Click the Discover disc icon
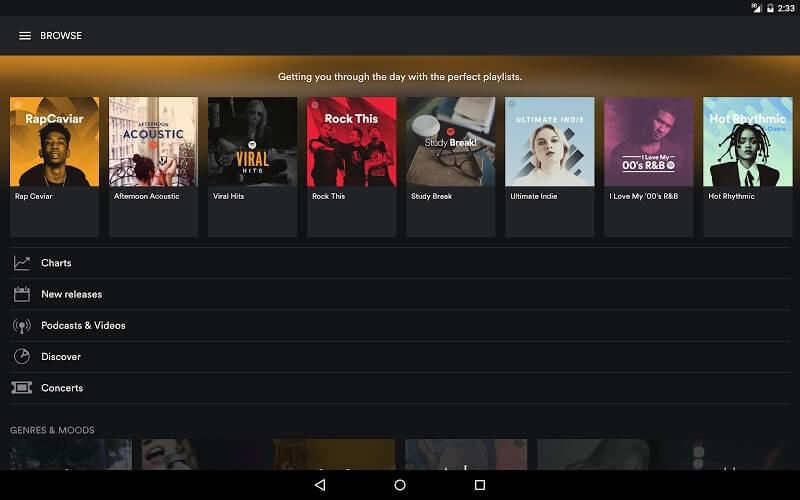This screenshot has width=800, height=500. pos(21,357)
